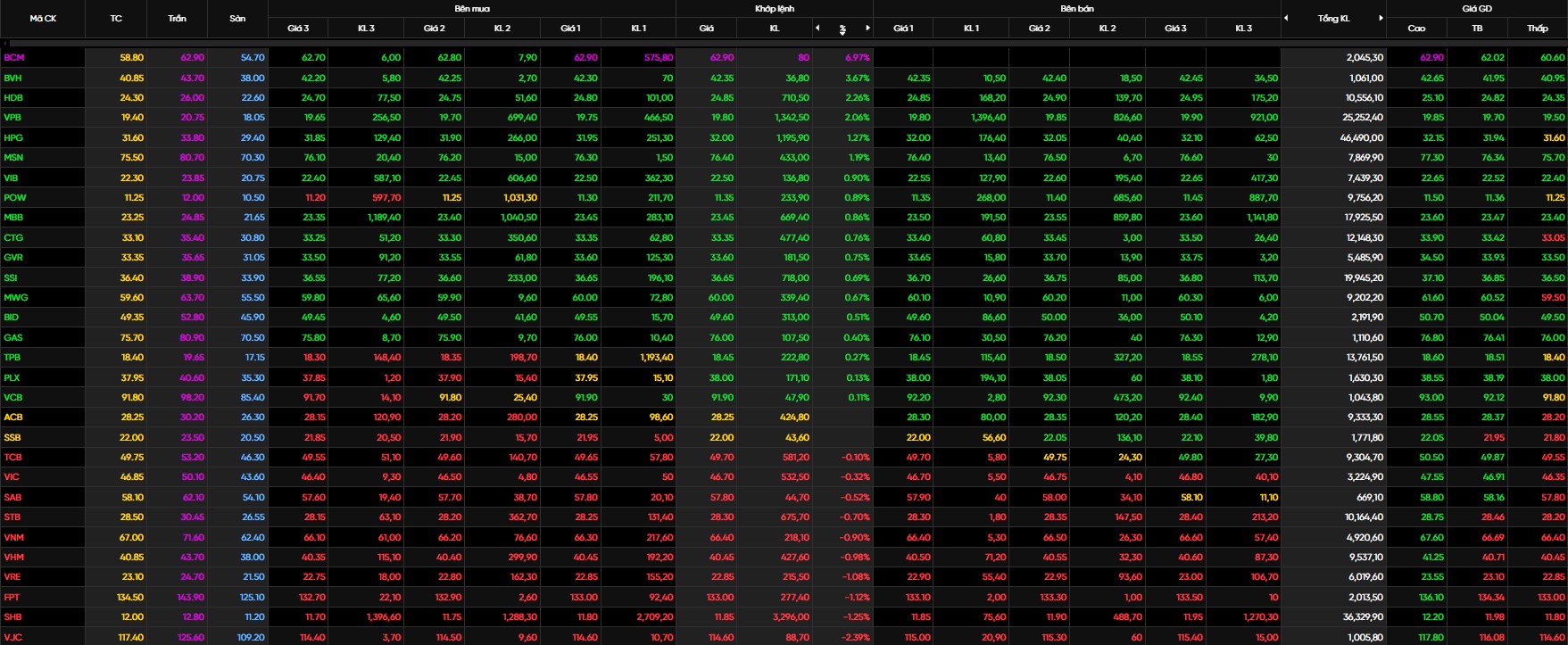Select the VRE ticker

[x=12, y=576]
